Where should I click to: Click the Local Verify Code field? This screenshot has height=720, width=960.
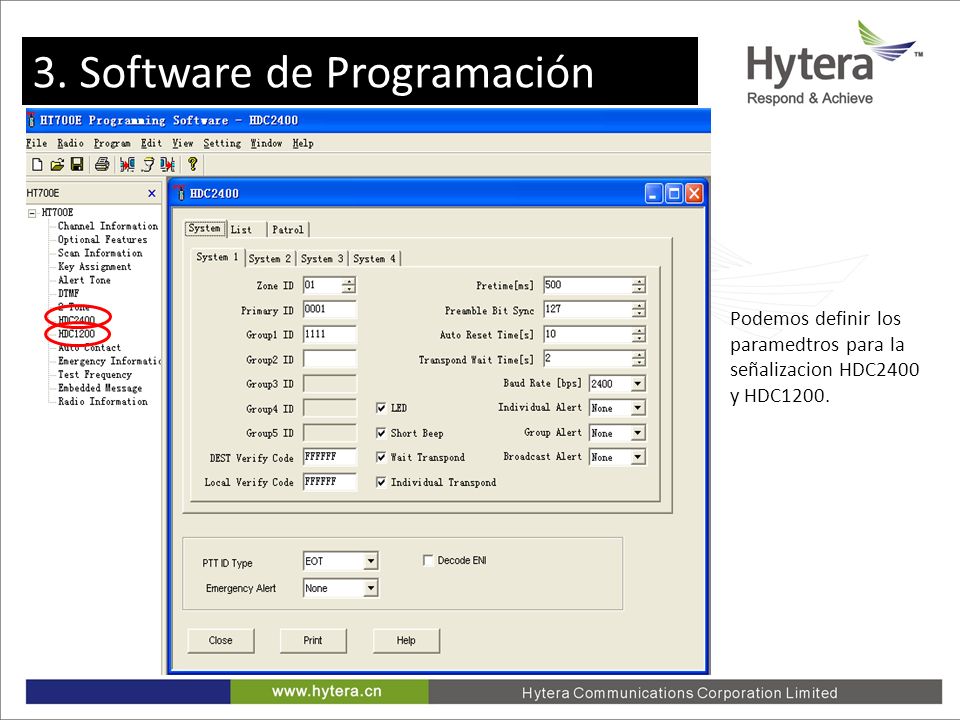(x=329, y=482)
